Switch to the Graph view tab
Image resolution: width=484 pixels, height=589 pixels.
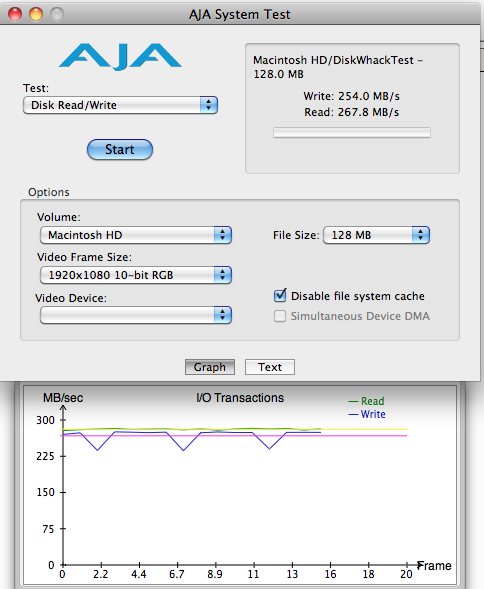click(210, 367)
